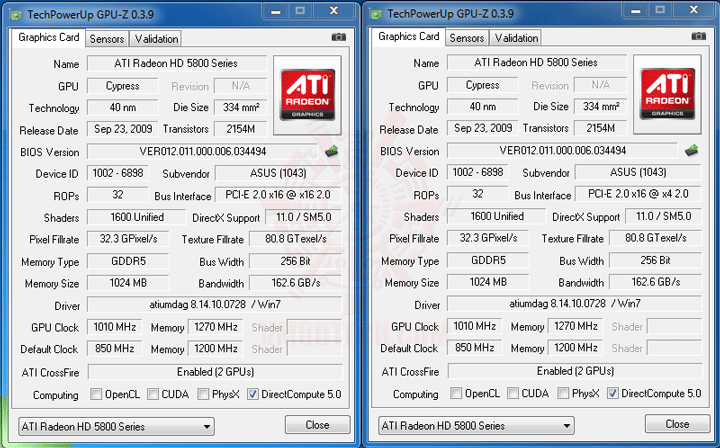Click the Device ID 1002 - 6898 field in left window
Viewport: 720px width, 448px height.
(x=118, y=173)
